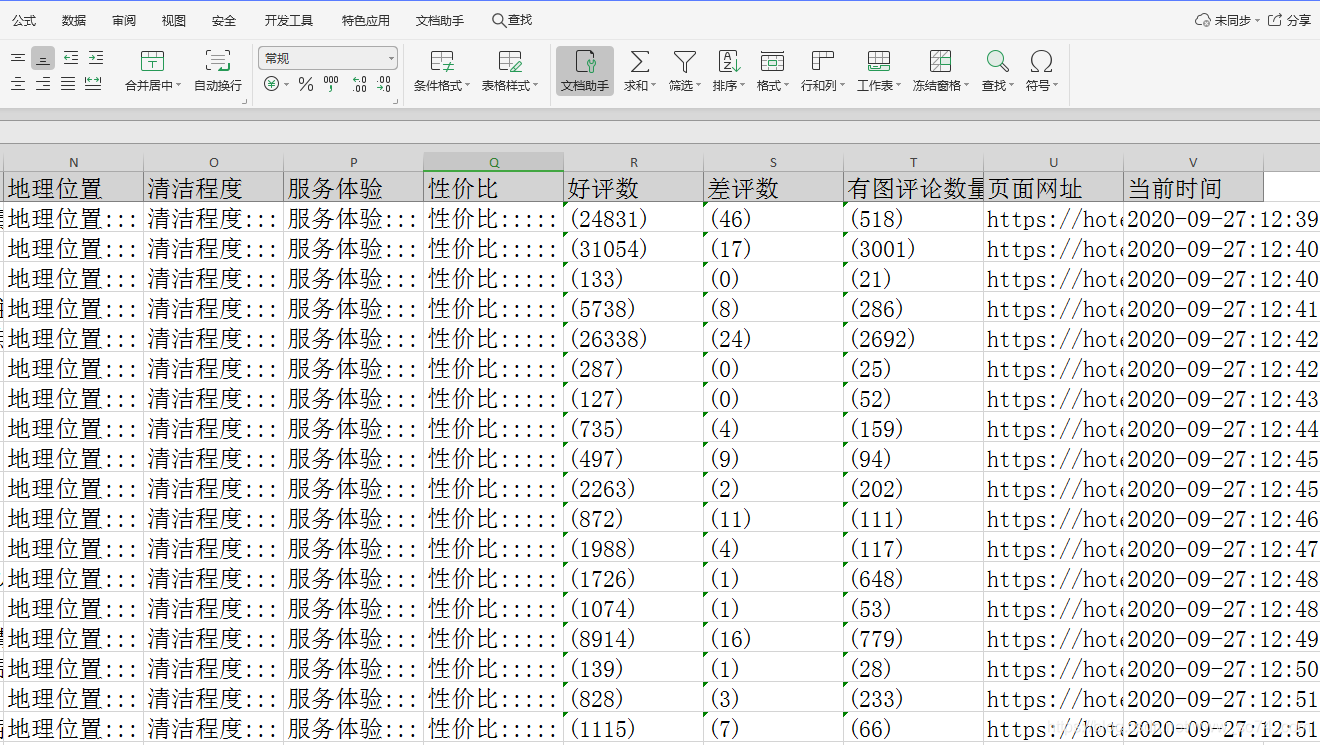The height and width of the screenshot is (745, 1320).
Task: Click the 冻结窗格 freeze panes icon
Action: [941, 61]
